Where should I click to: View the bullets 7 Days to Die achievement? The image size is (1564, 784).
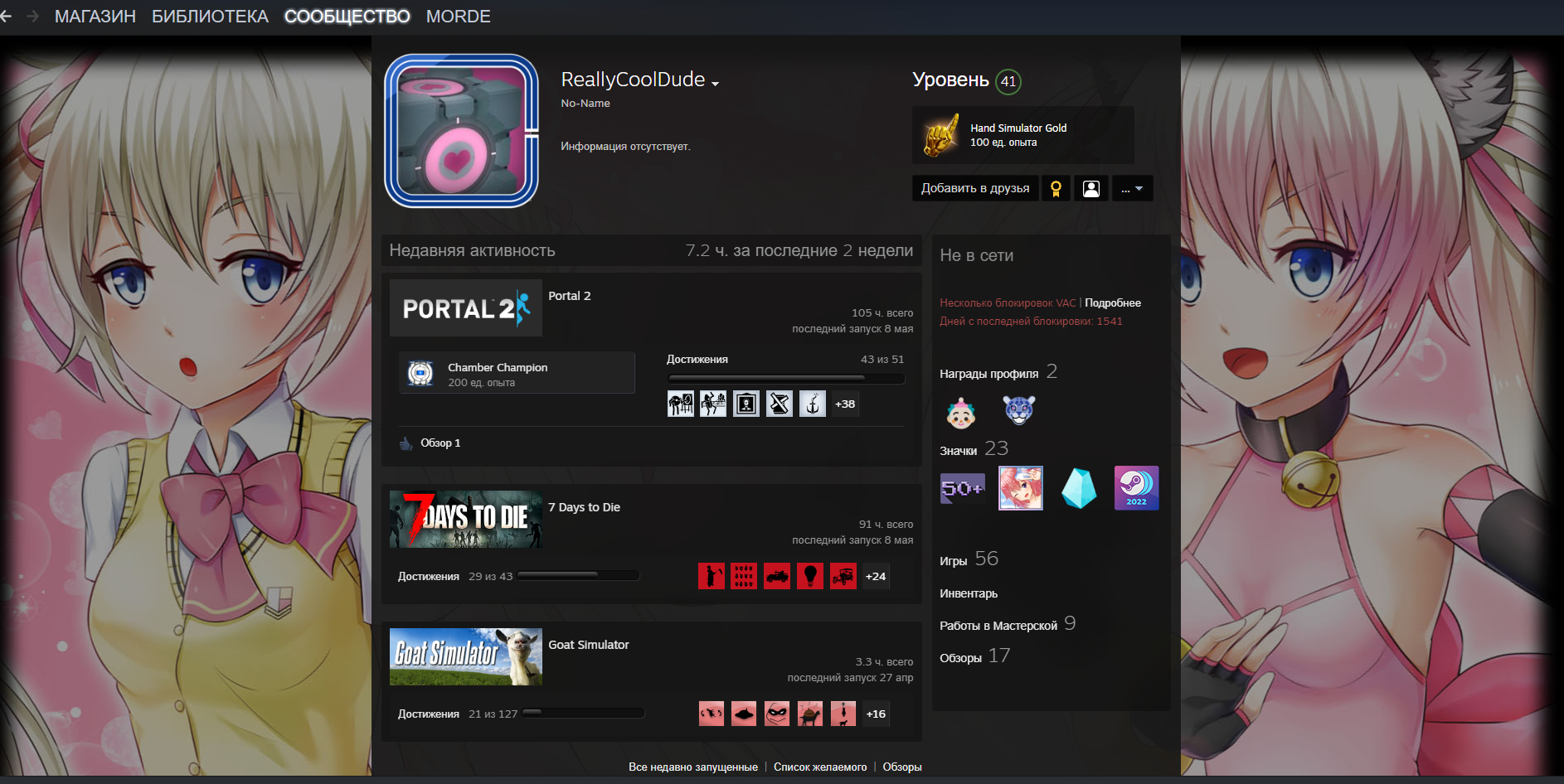(x=744, y=576)
